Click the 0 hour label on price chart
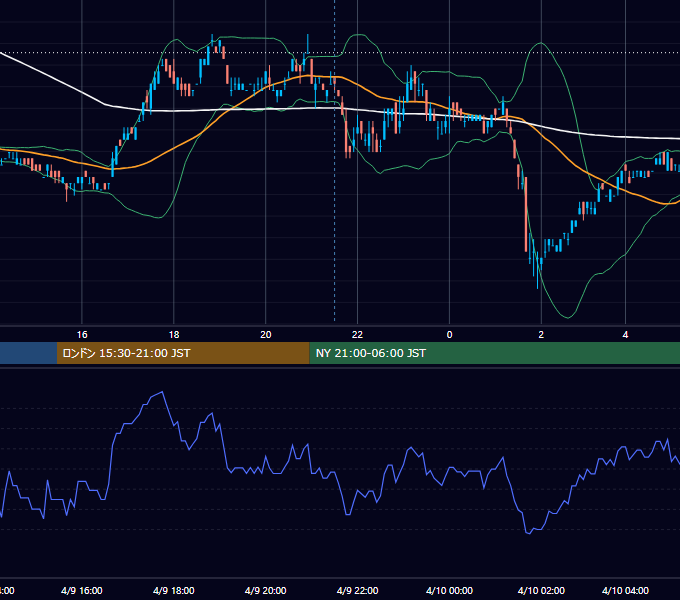 [x=449, y=334]
